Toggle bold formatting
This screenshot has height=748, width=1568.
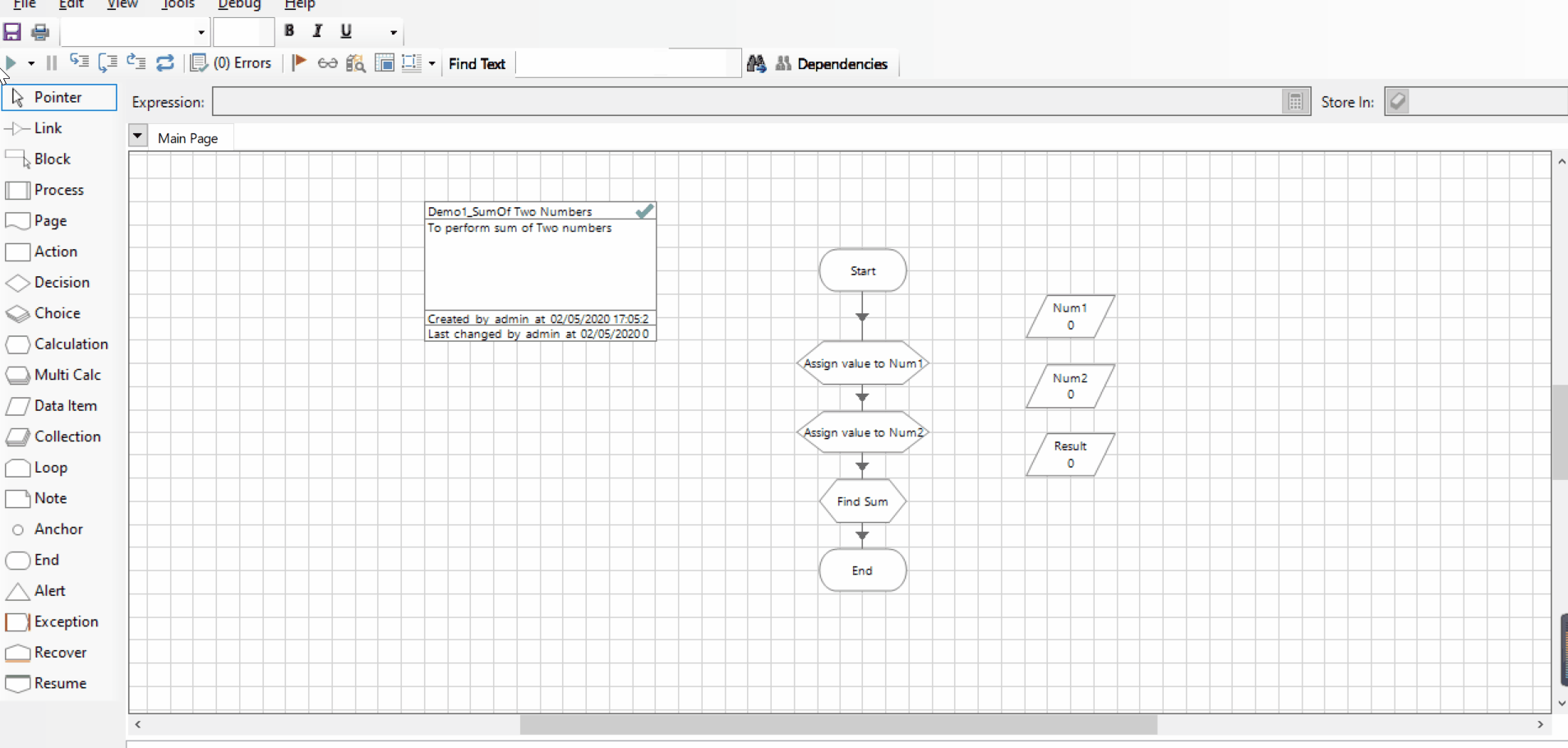point(289,30)
